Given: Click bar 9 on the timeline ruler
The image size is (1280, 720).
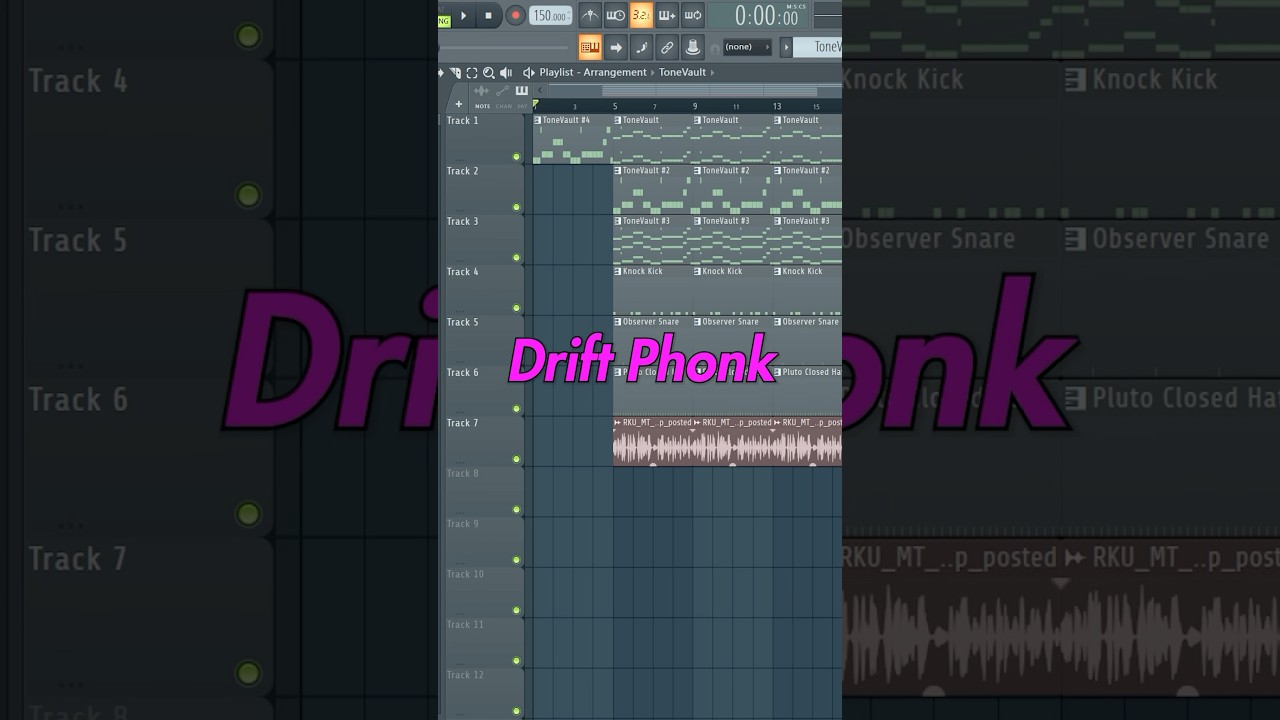Looking at the screenshot, I should (695, 106).
